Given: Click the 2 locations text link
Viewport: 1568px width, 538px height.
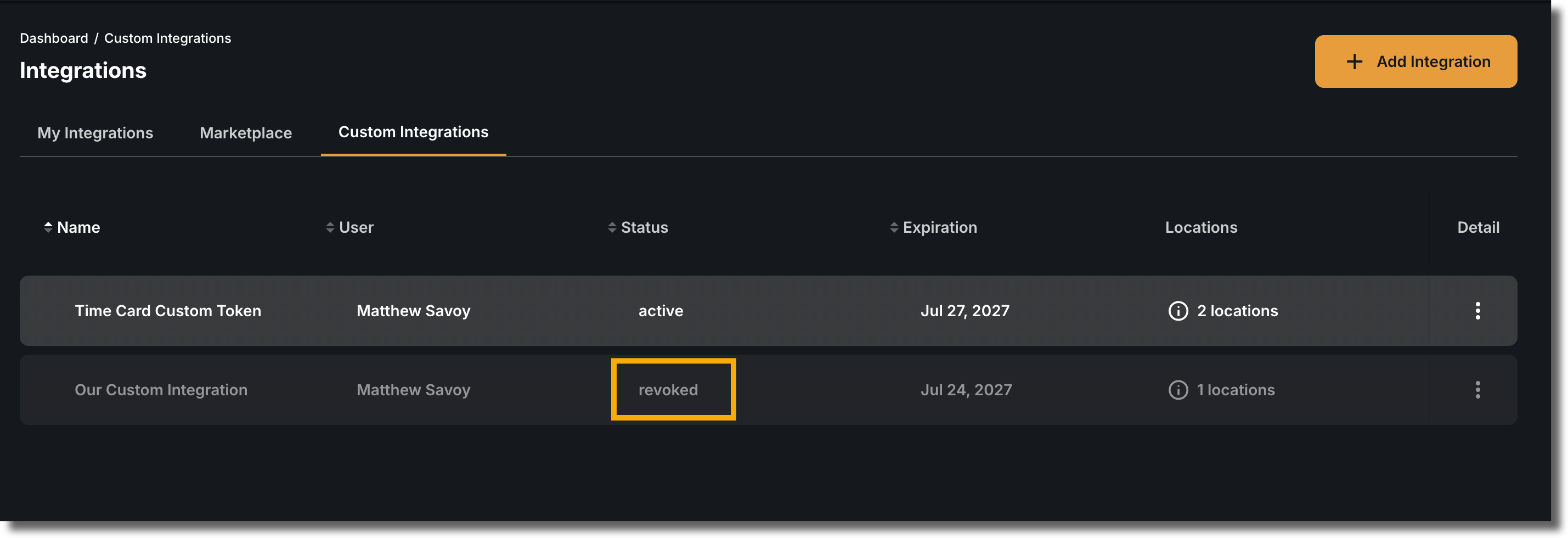Looking at the screenshot, I should pos(1237,311).
